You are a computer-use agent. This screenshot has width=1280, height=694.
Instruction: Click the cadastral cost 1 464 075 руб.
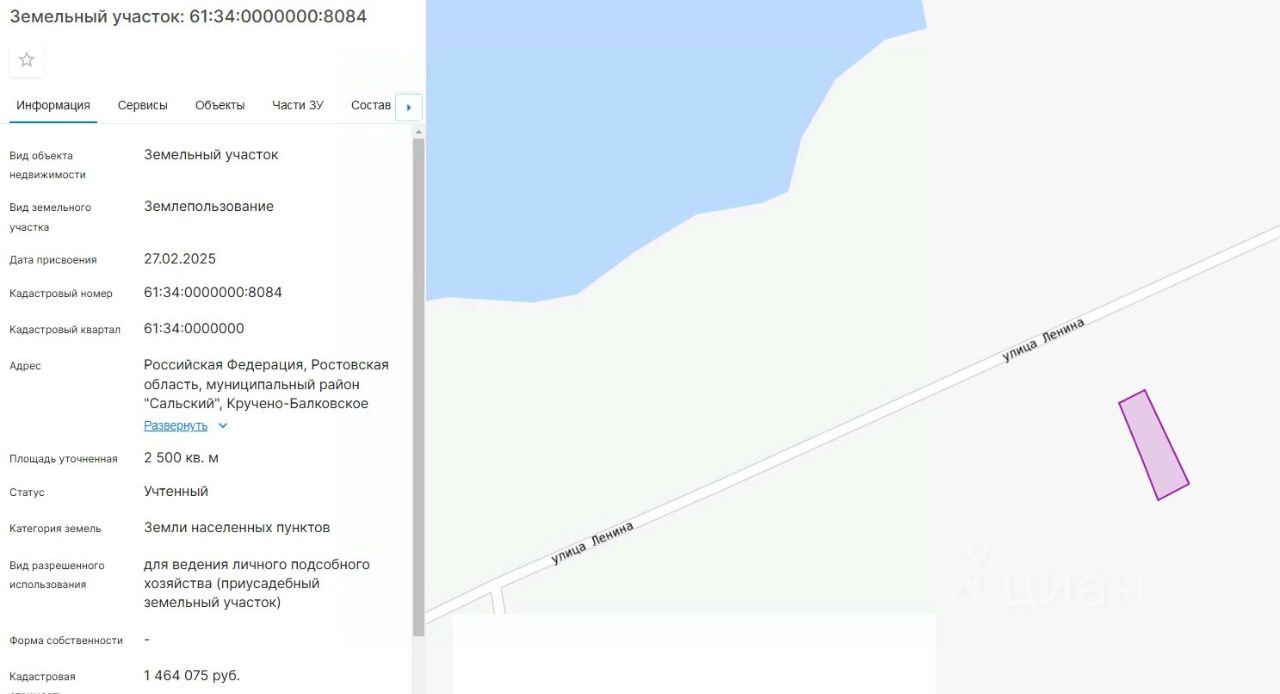pos(192,675)
